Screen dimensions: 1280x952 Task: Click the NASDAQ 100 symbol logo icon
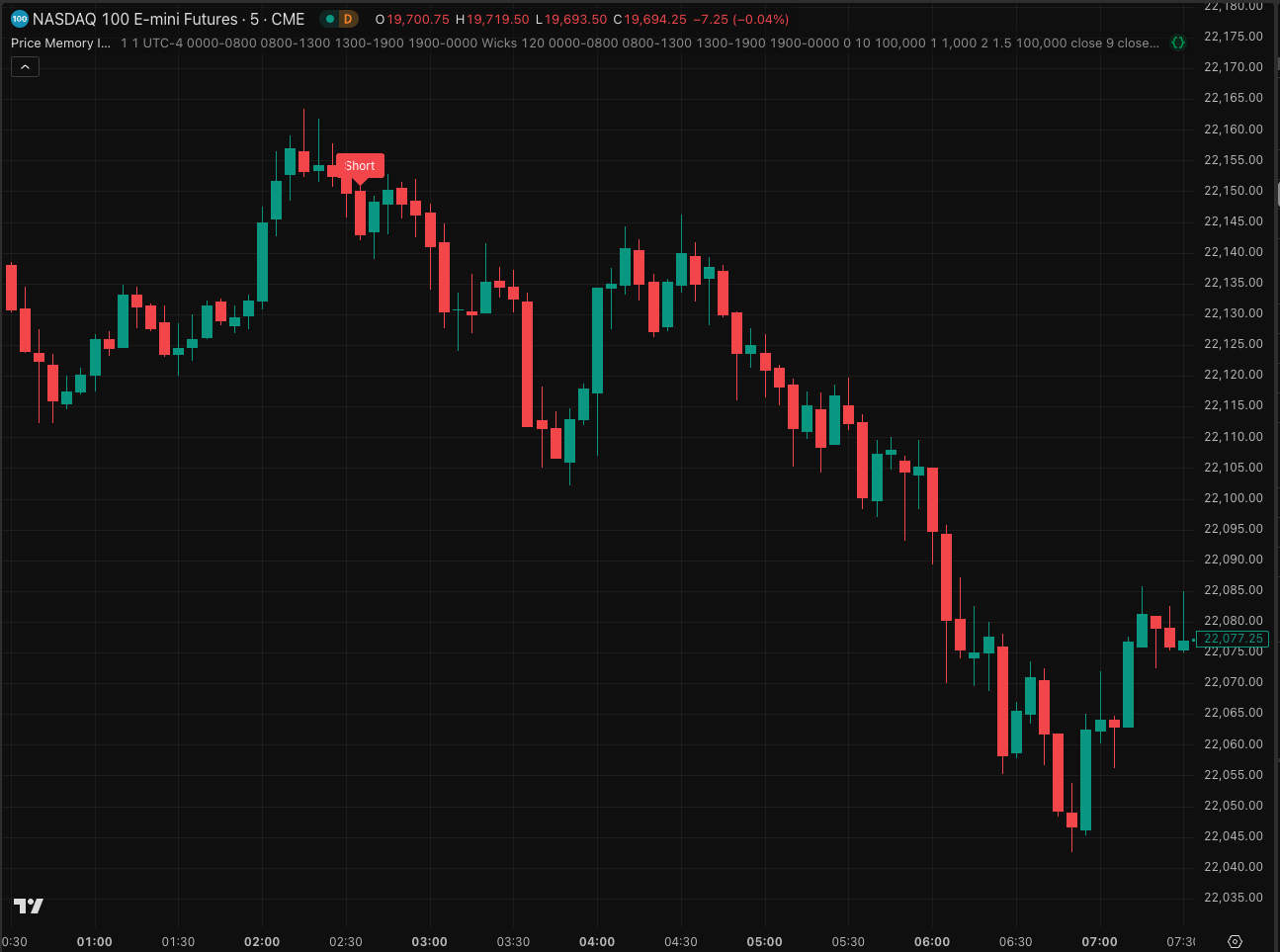click(x=19, y=19)
